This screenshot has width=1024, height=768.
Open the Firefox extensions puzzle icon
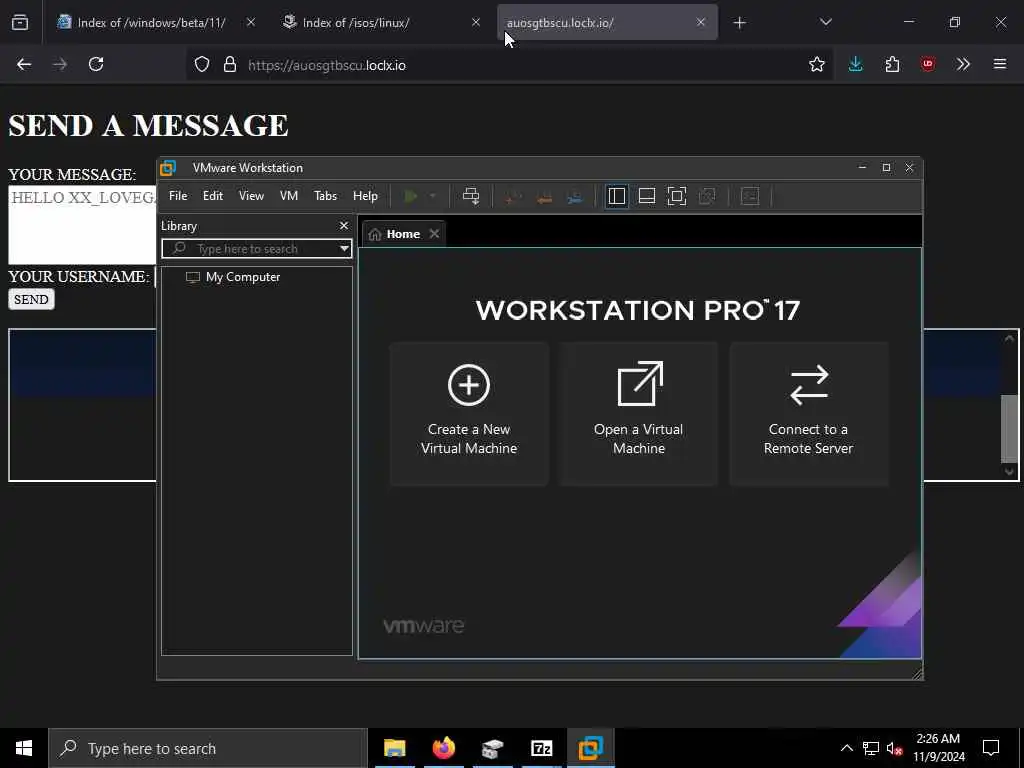[x=892, y=64]
